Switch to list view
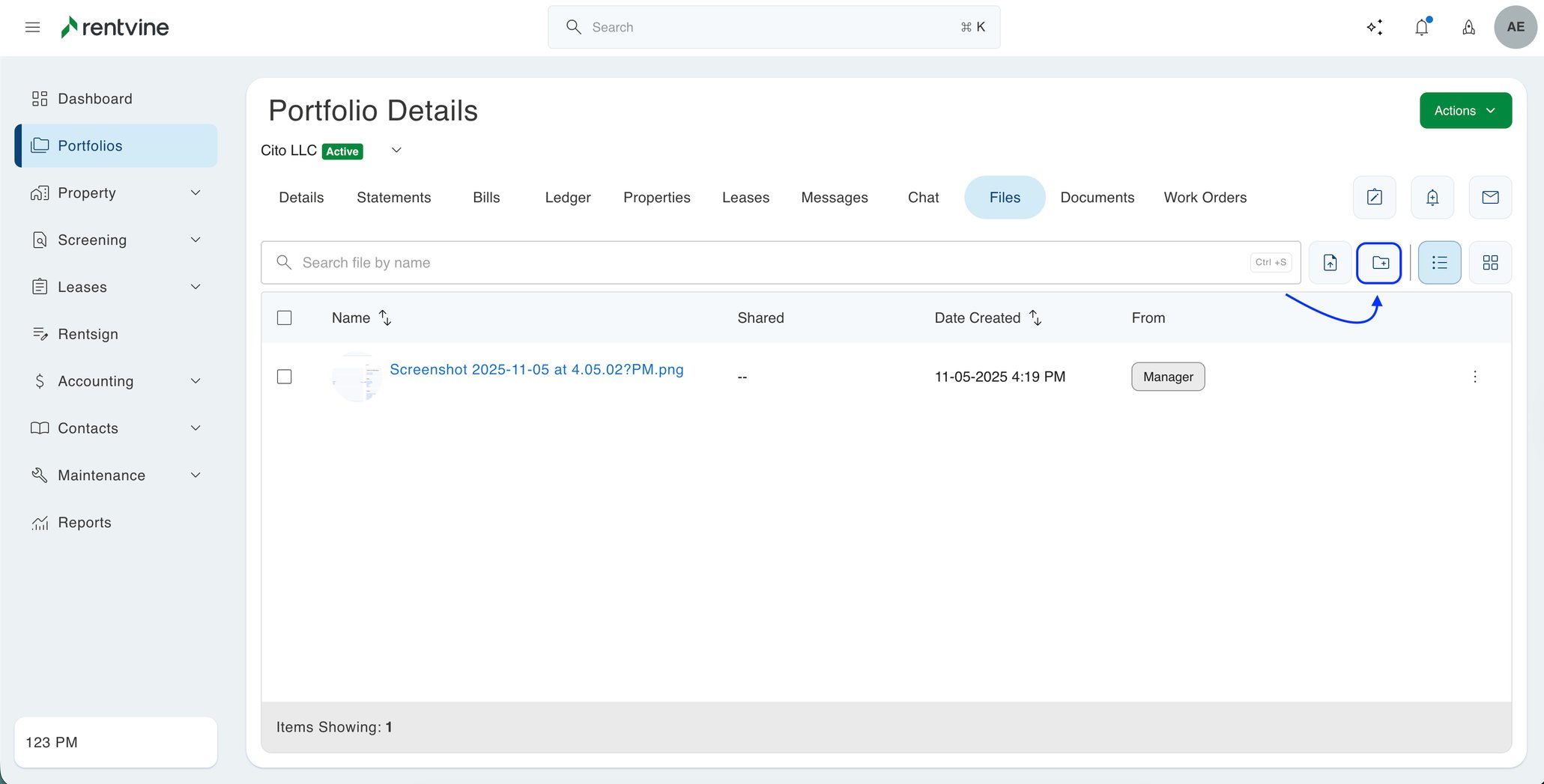Viewport: 1544px width, 784px height. click(1439, 263)
